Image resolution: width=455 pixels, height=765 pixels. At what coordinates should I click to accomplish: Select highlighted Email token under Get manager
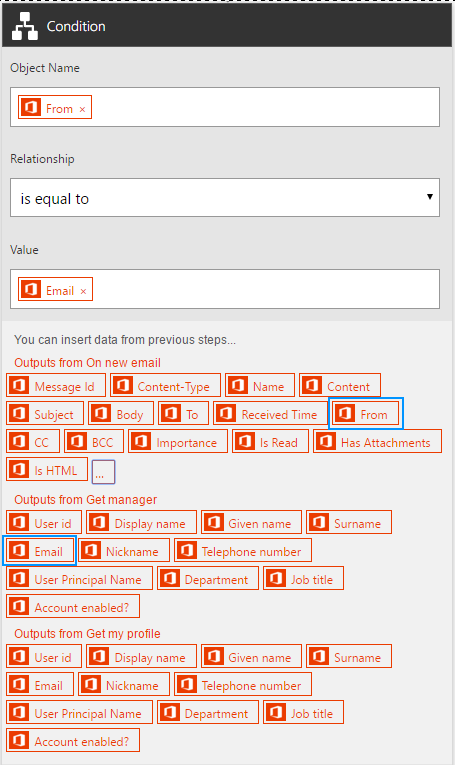point(40,551)
